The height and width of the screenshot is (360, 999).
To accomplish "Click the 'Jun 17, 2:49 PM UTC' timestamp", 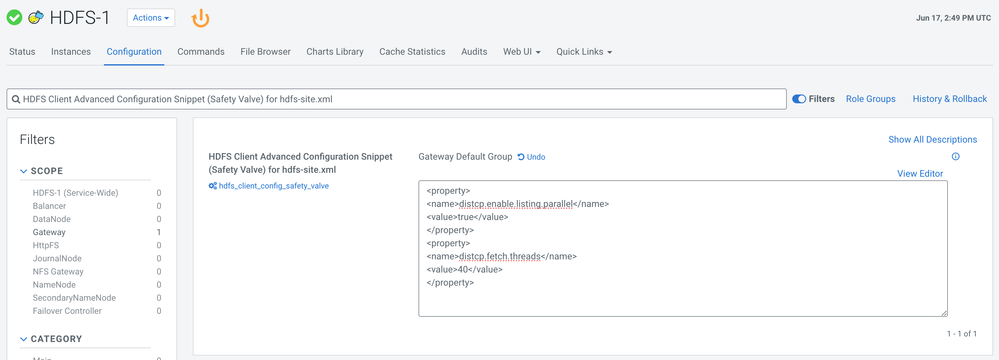I will pos(954,18).
